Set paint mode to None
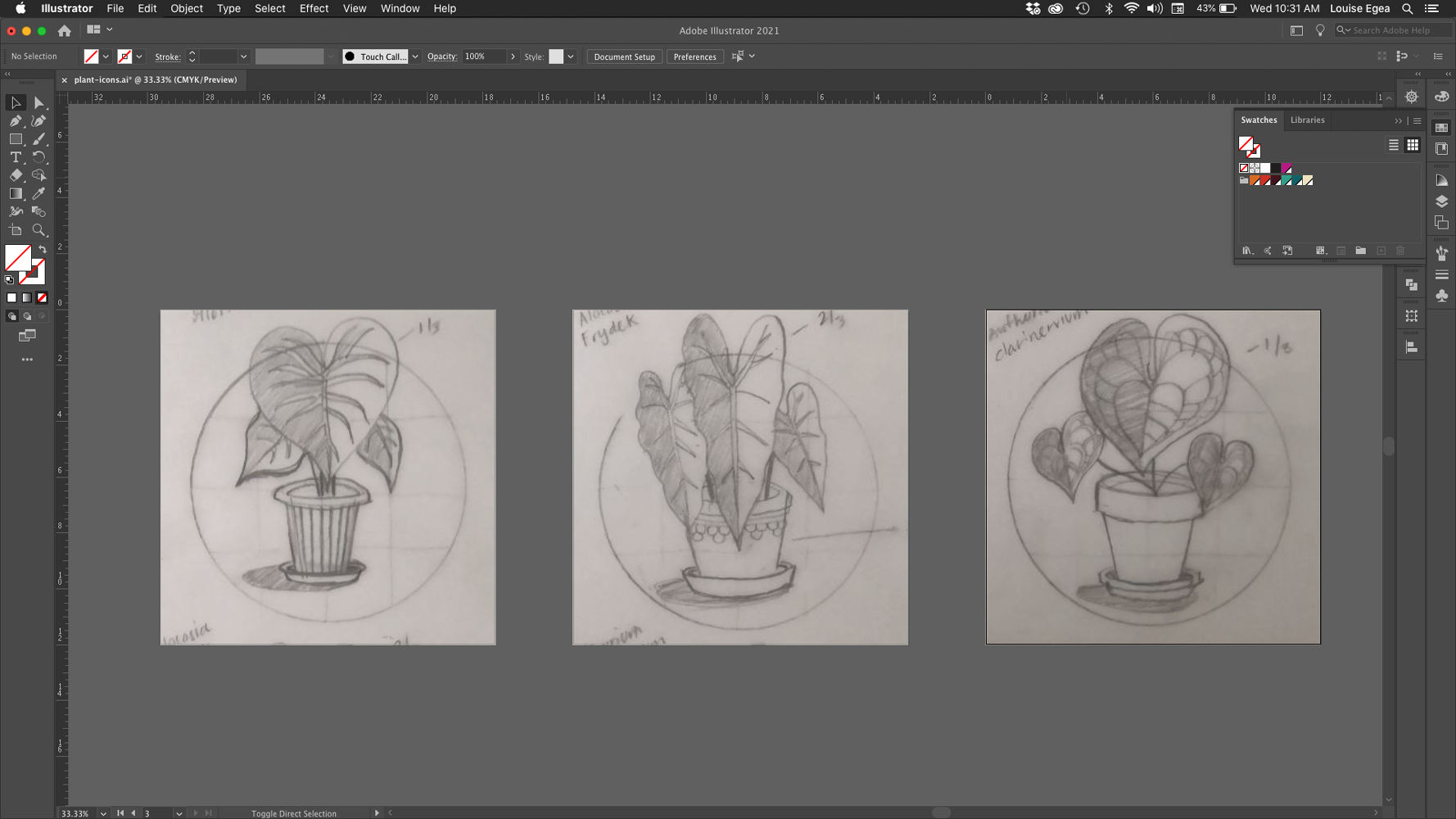 [42, 298]
